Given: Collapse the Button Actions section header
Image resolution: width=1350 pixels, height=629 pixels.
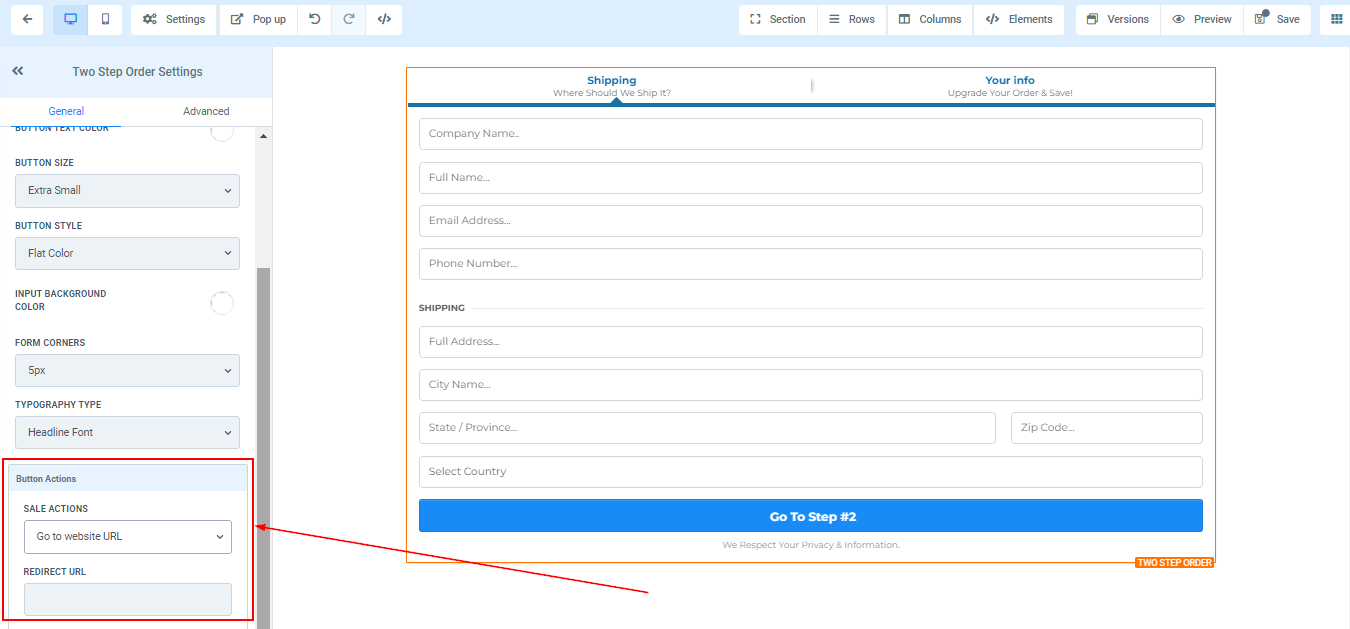Looking at the screenshot, I should (x=128, y=478).
